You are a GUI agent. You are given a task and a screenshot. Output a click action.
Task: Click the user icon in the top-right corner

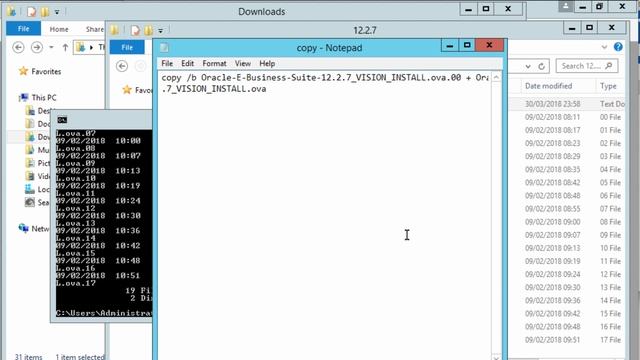coord(566,7)
